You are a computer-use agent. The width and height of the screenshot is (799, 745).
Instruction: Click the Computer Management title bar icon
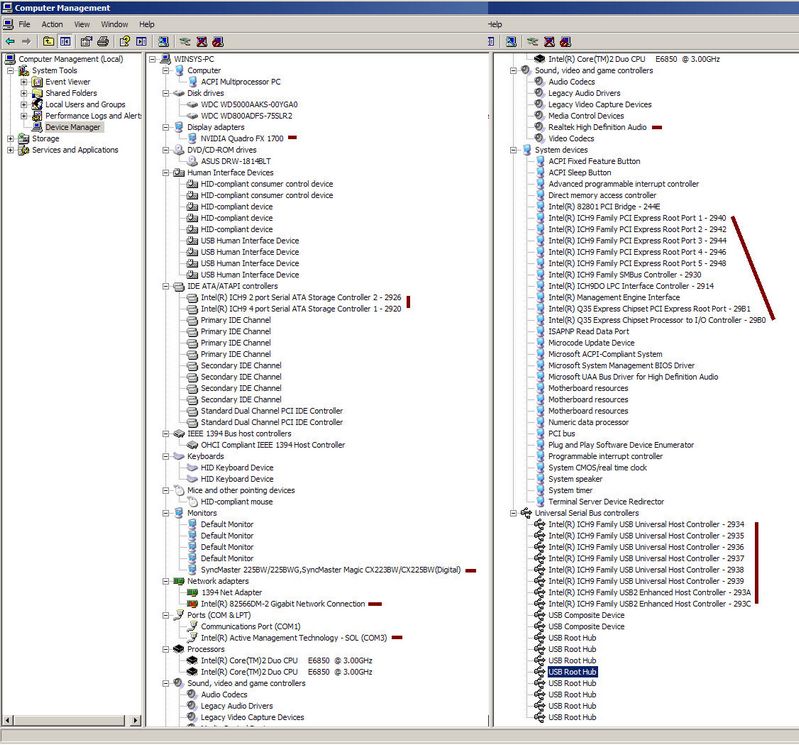click(x=7, y=8)
